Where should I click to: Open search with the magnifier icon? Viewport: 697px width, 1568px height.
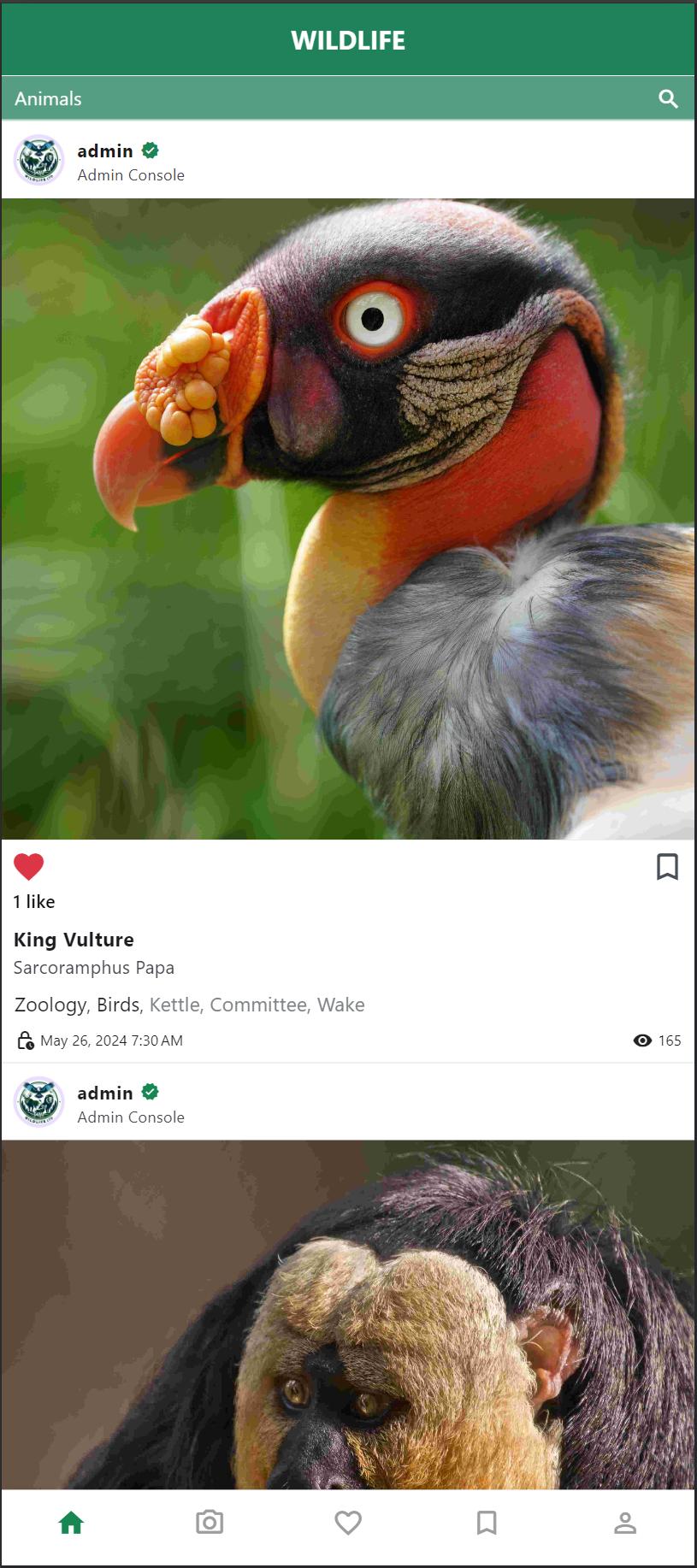click(x=668, y=99)
